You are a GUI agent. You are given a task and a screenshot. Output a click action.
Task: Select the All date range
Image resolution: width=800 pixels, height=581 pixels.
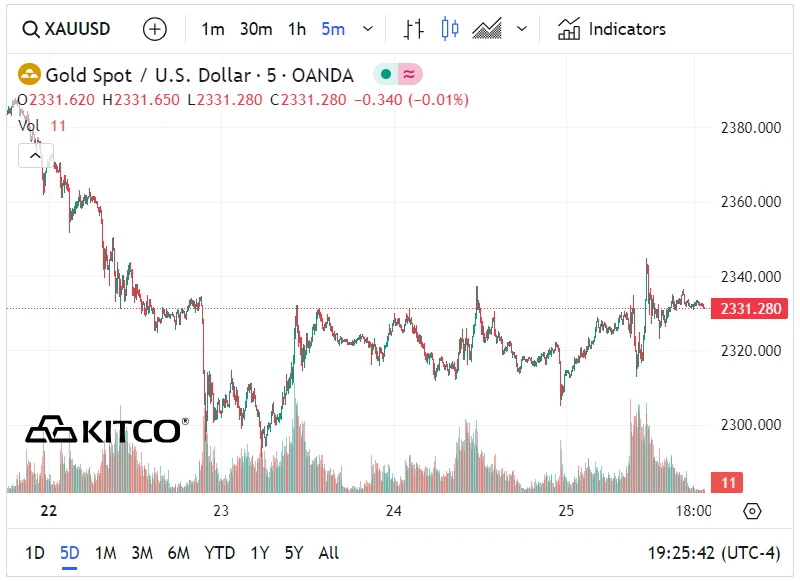point(329,553)
